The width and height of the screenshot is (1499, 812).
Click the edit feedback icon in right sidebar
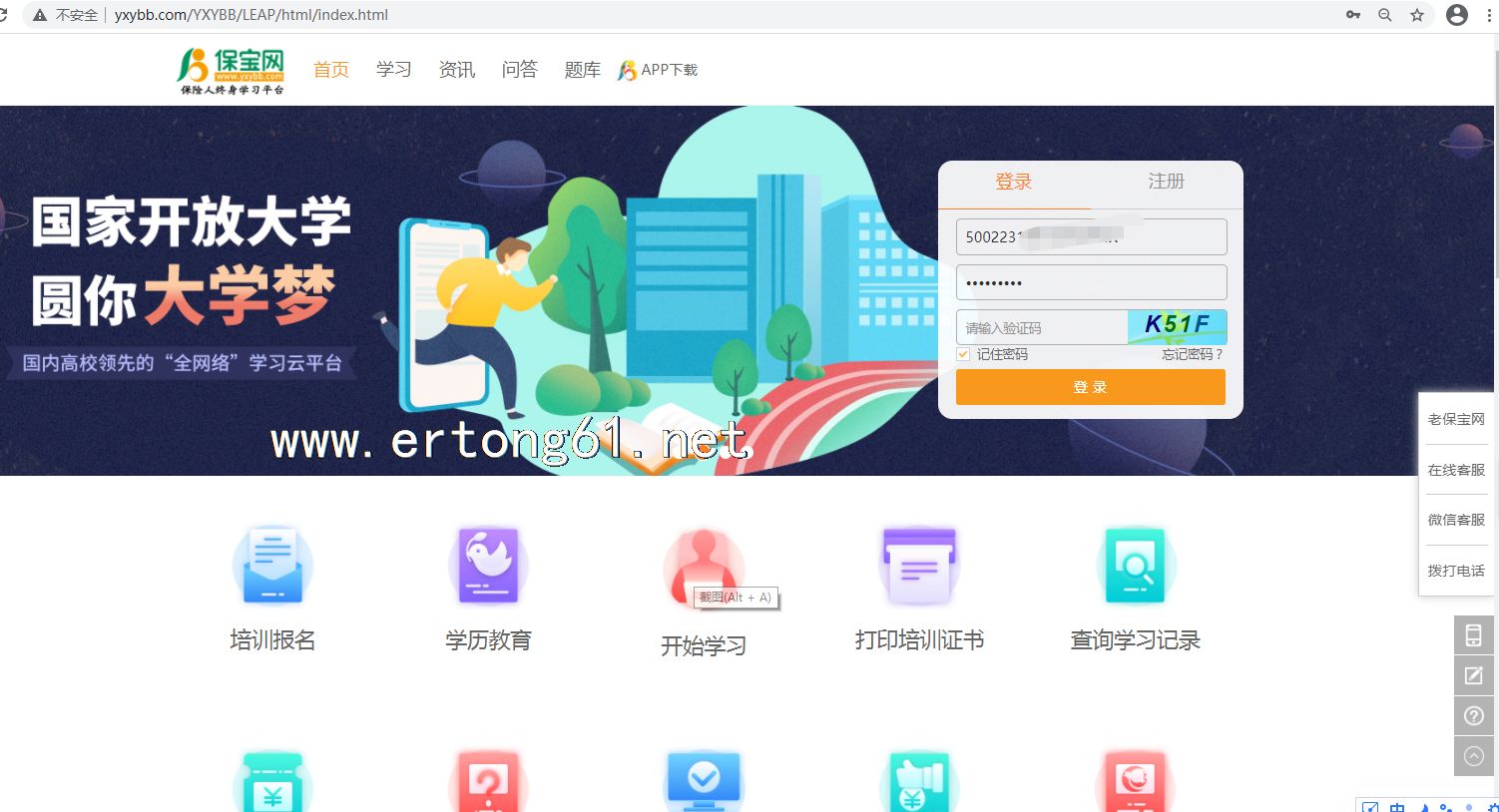click(x=1473, y=675)
